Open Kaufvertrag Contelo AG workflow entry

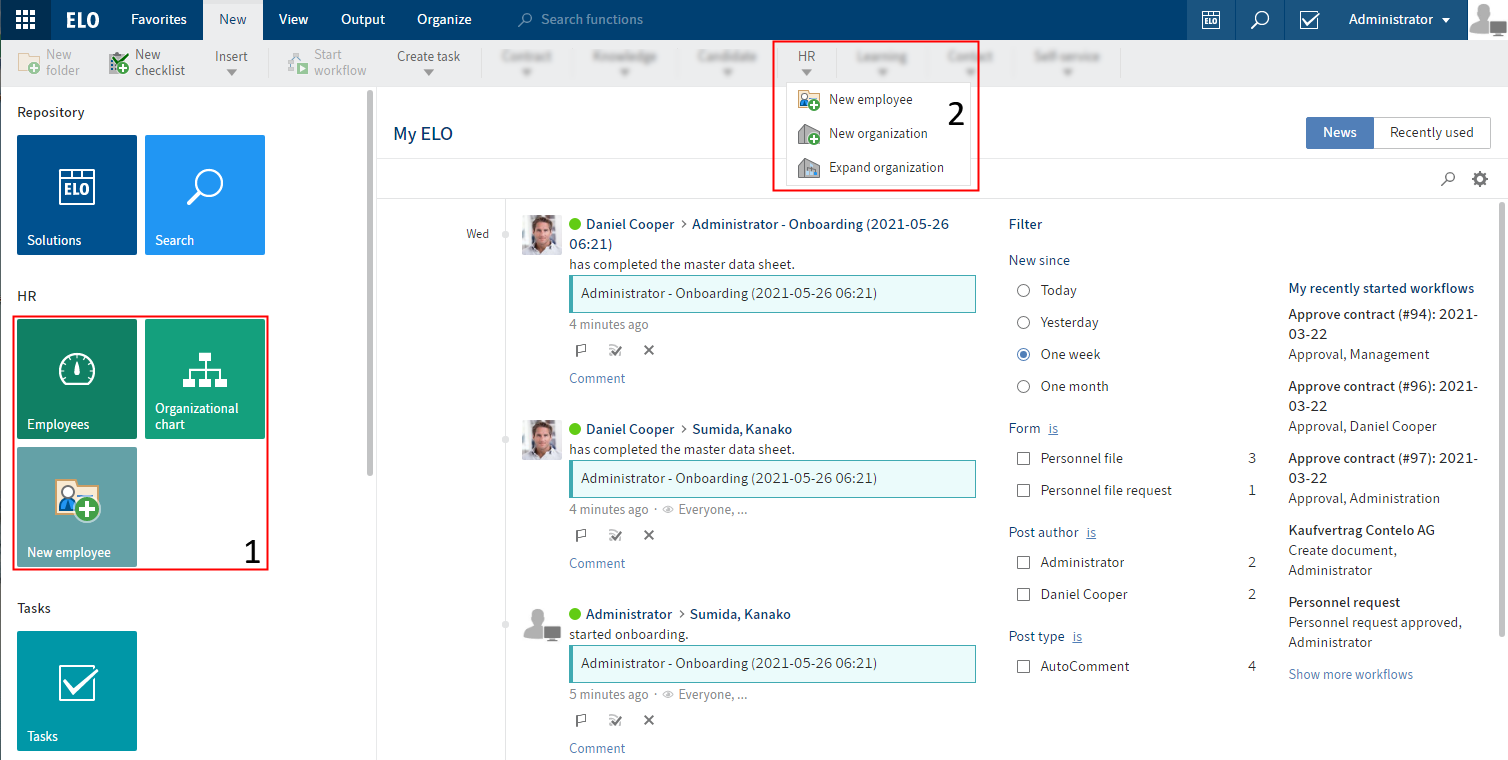pyautogui.click(x=1361, y=550)
